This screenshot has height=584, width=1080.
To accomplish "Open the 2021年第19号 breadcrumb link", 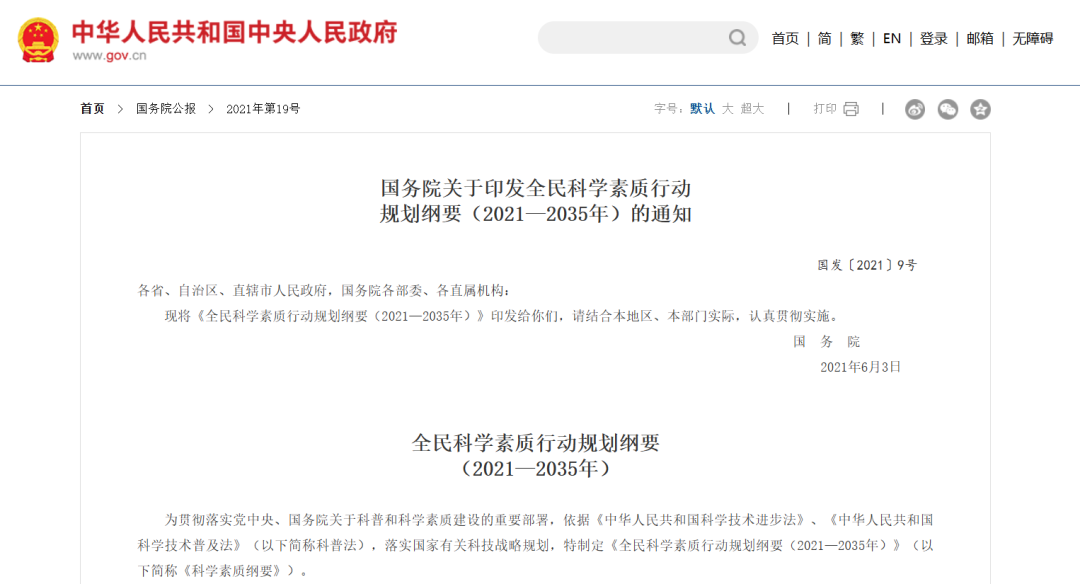I will pos(263,109).
